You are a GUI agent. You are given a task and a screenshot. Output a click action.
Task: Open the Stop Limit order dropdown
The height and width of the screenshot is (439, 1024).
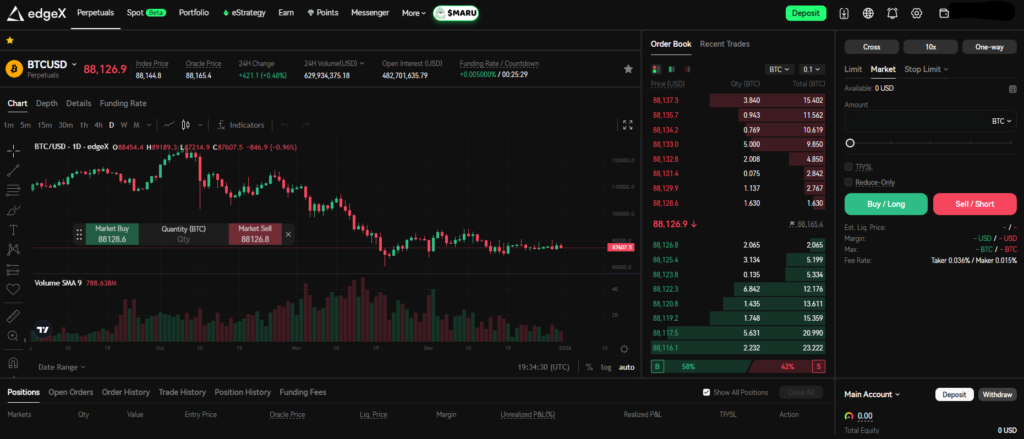point(926,69)
